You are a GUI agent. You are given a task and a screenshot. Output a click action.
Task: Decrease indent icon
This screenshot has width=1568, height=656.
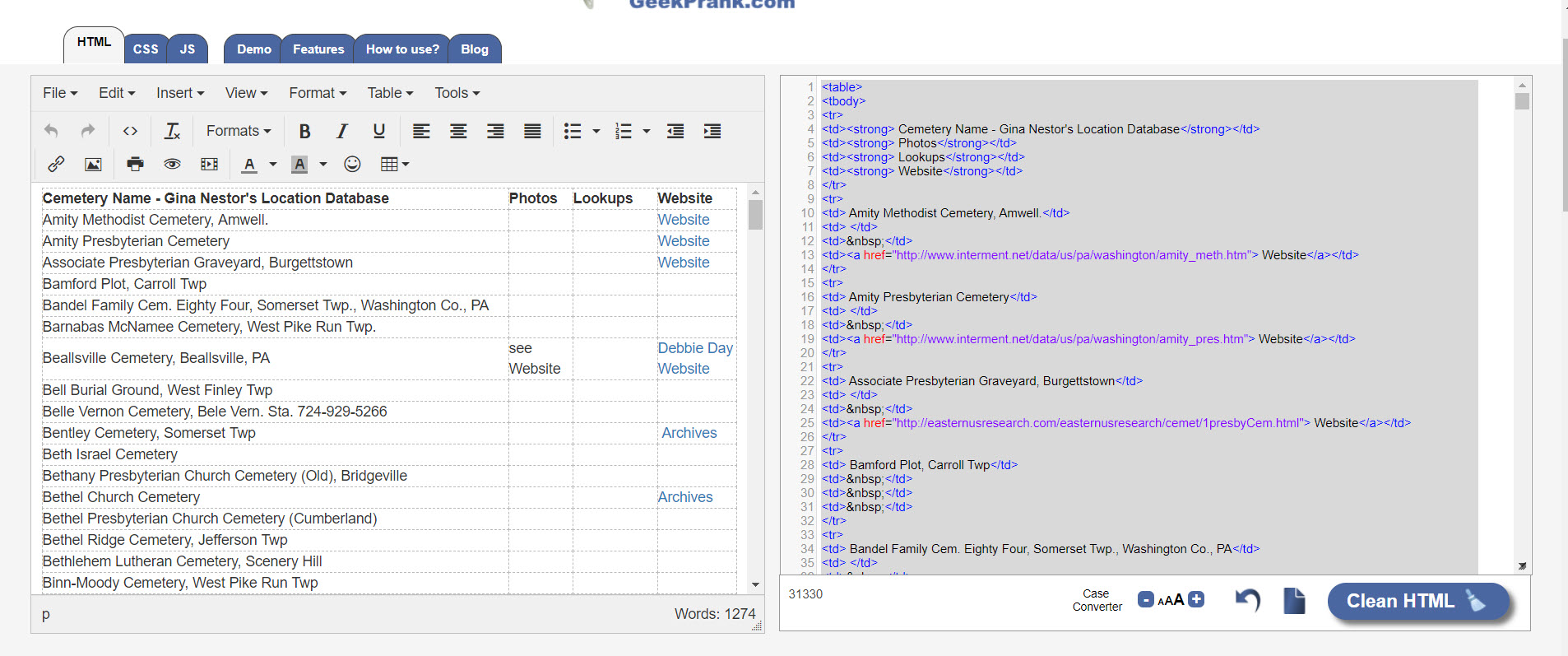[x=675, y=131]
